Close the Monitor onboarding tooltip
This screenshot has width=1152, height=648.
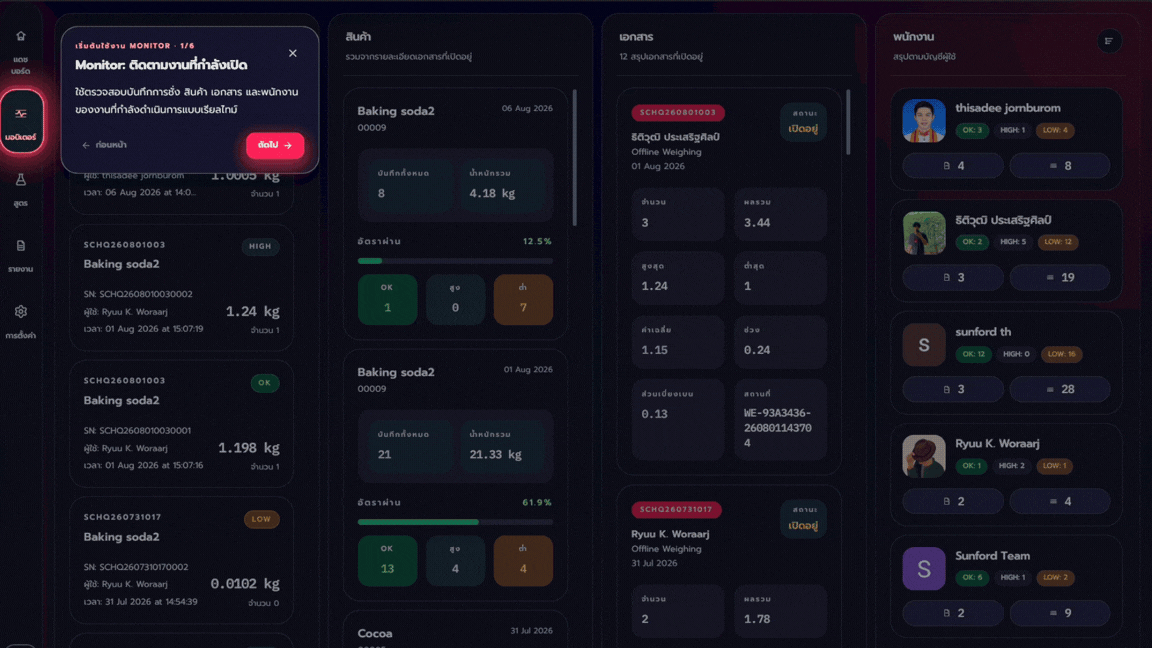(292, 53)
